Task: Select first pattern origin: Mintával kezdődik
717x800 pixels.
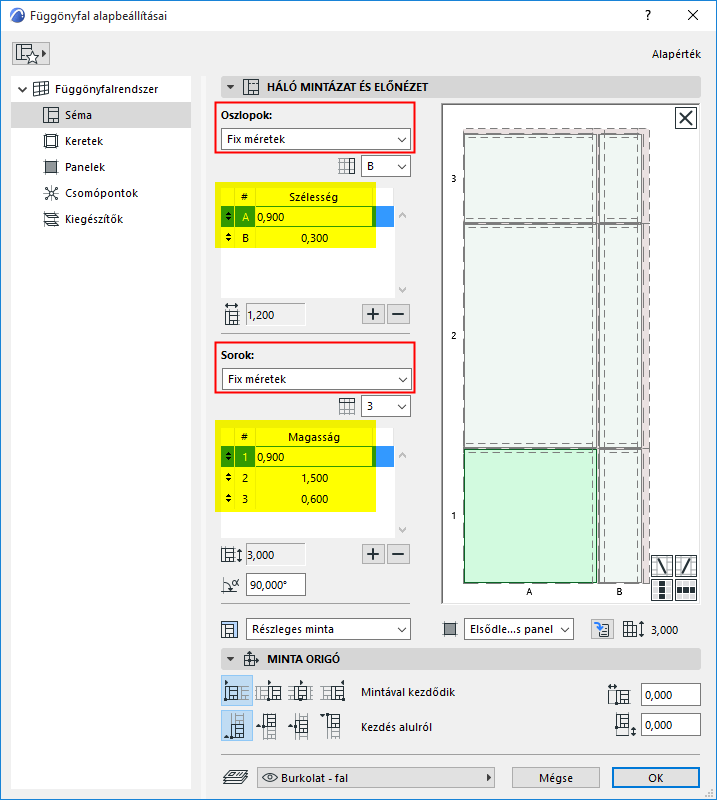Action: (237, 692)
